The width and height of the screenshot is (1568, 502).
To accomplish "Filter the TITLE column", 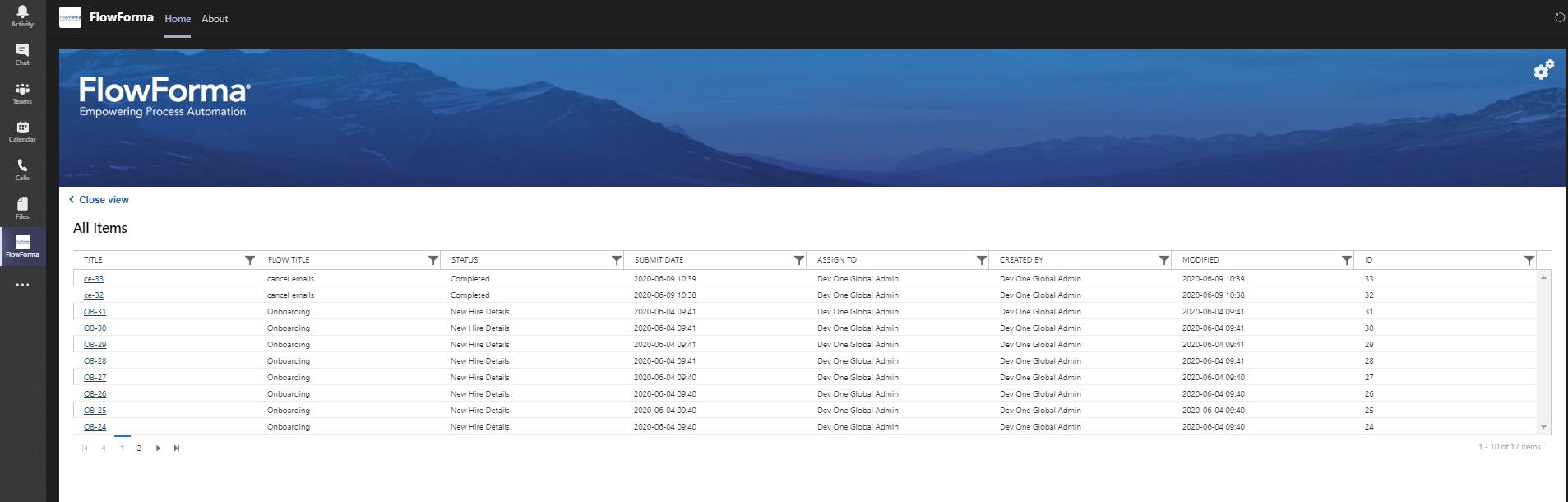I will [249, 260].
